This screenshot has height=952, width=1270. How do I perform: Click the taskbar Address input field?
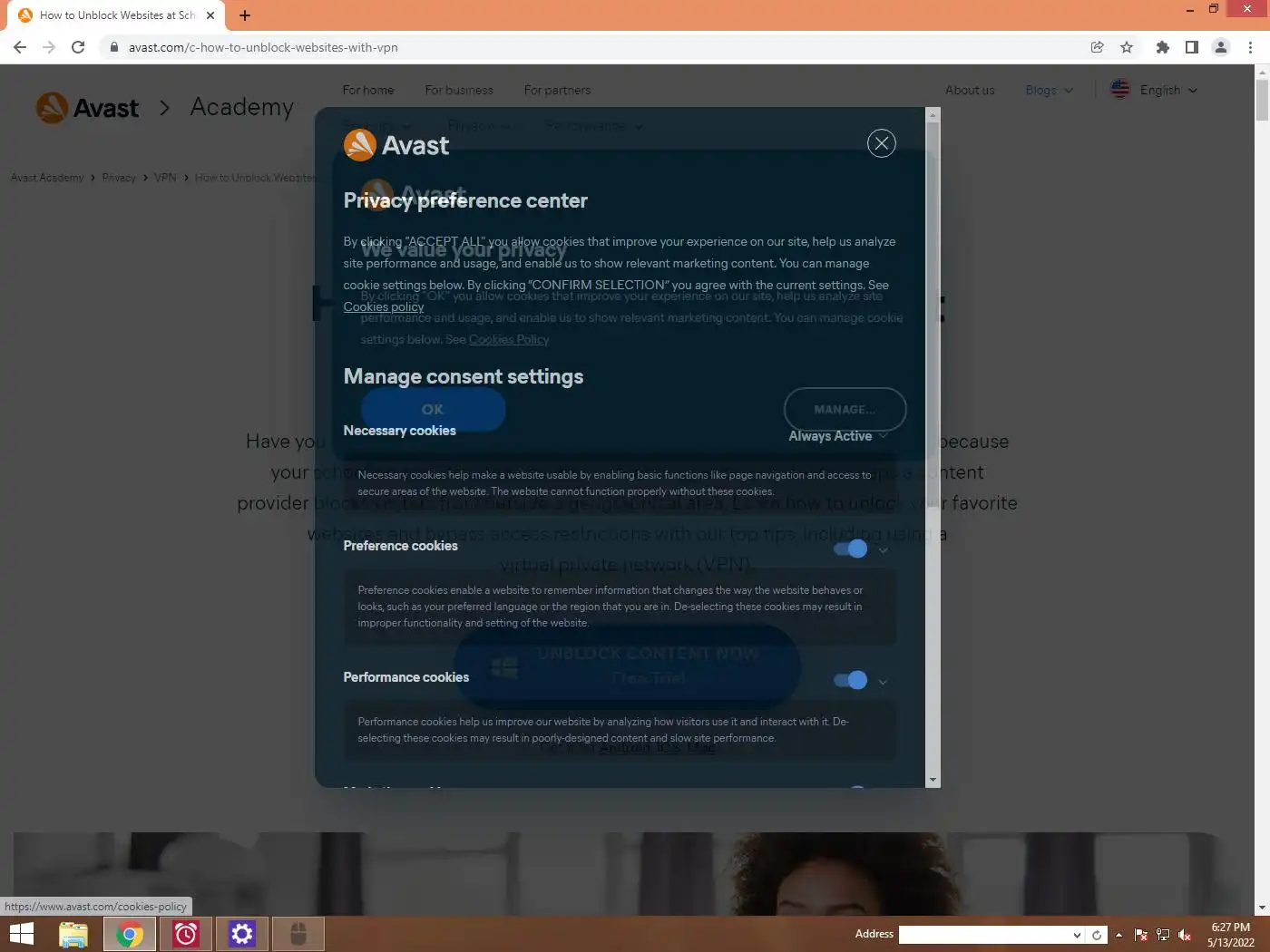point(984,935)
